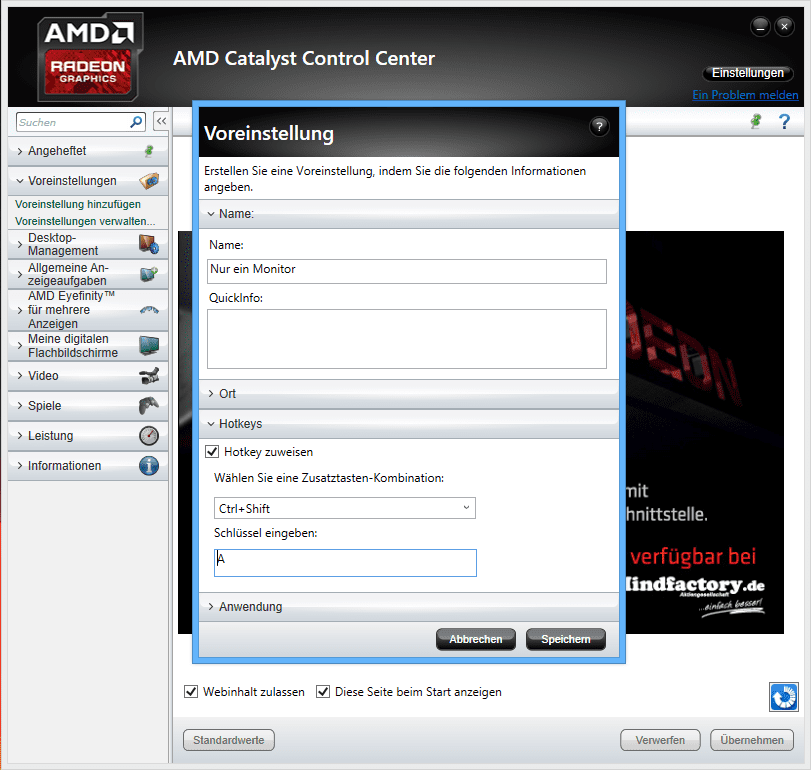The height and width of the screenshot is (770, 811).
Task: Click the Voreinstellungen presets icon
Action: click(x=149, y=181)
